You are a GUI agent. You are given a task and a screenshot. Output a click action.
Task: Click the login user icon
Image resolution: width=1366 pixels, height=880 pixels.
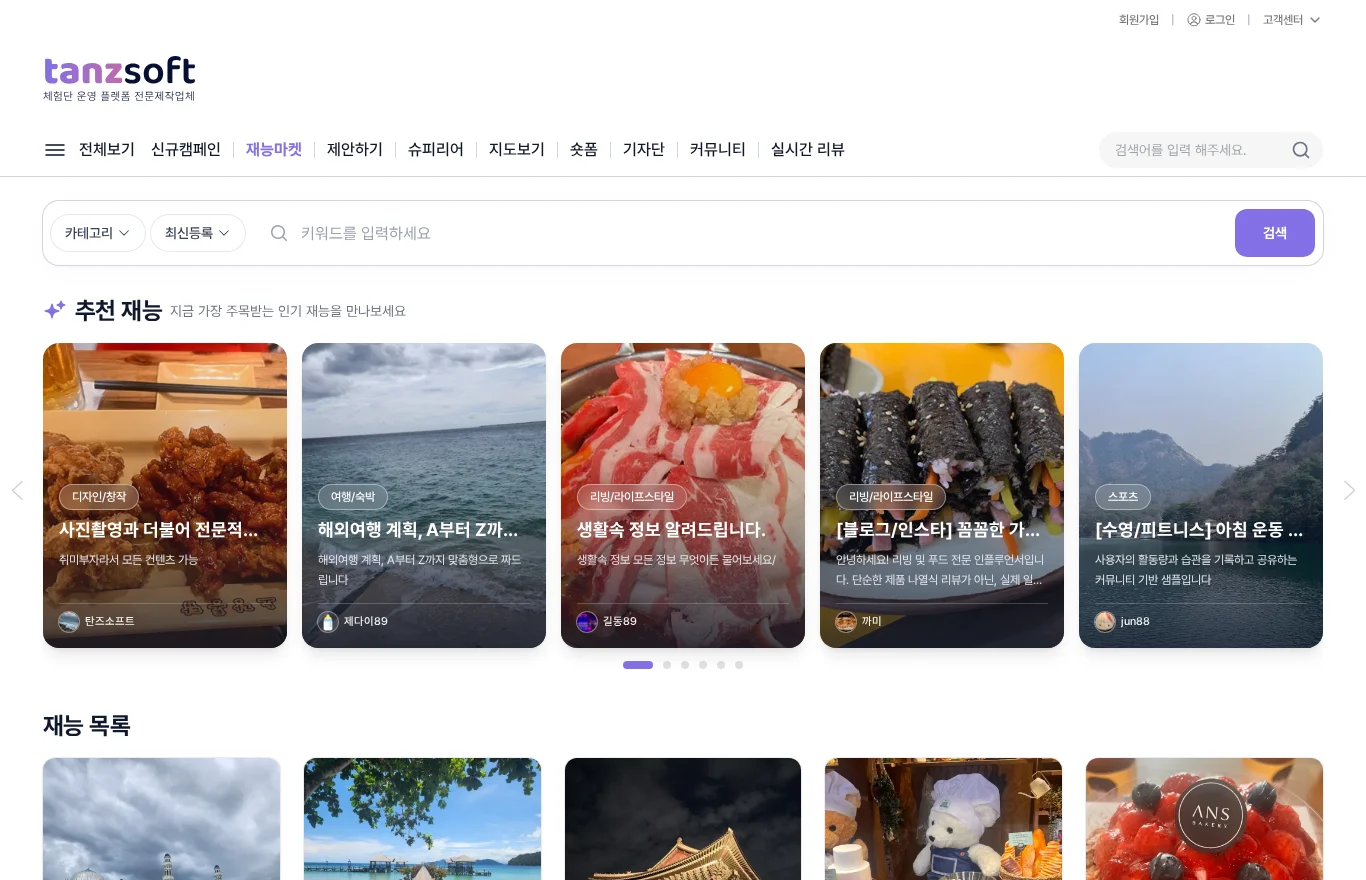[x=1193, y=20]
